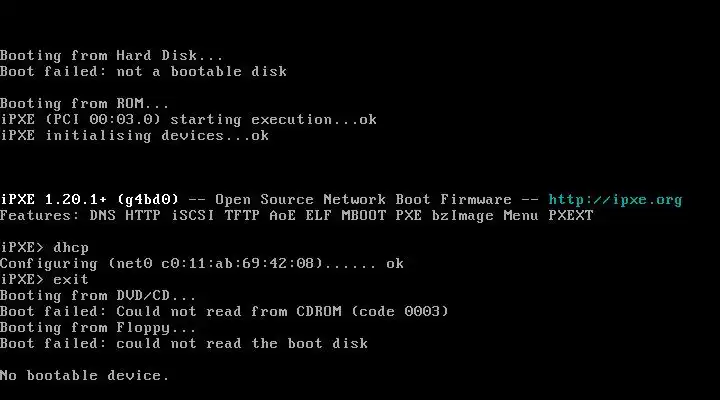Open the http://ipxe.org link
Viewport: 720px width, 400px height.
(615, 200)
